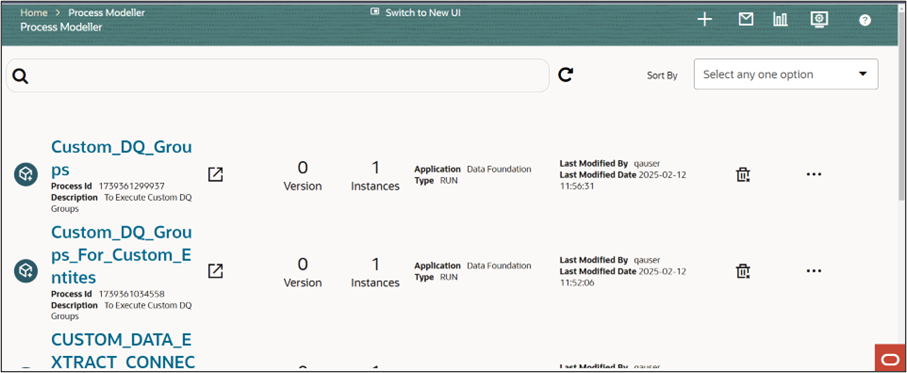Click the monitor settings icon in header

pyautogui.click(x=819, y=20)
